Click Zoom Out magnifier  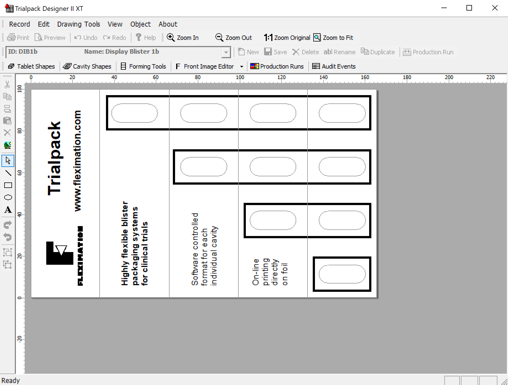coord(233,38)
